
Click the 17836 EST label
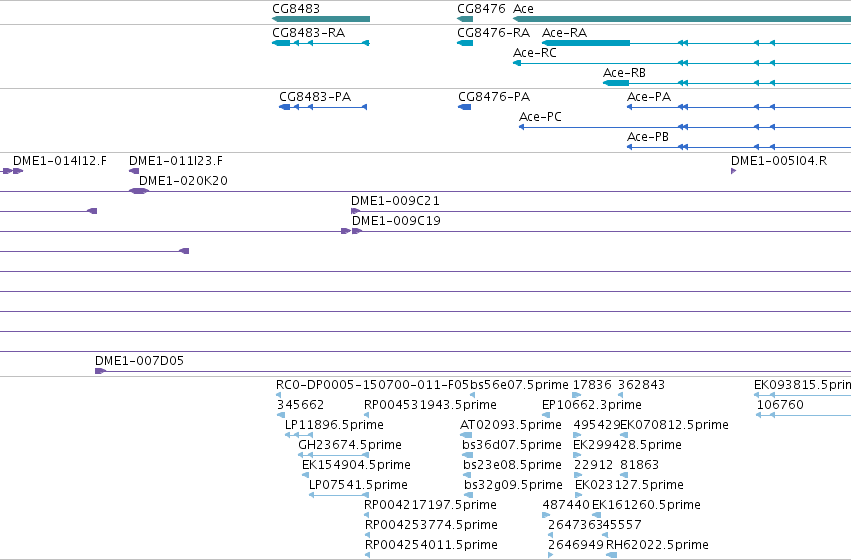(x=592, y=385)
